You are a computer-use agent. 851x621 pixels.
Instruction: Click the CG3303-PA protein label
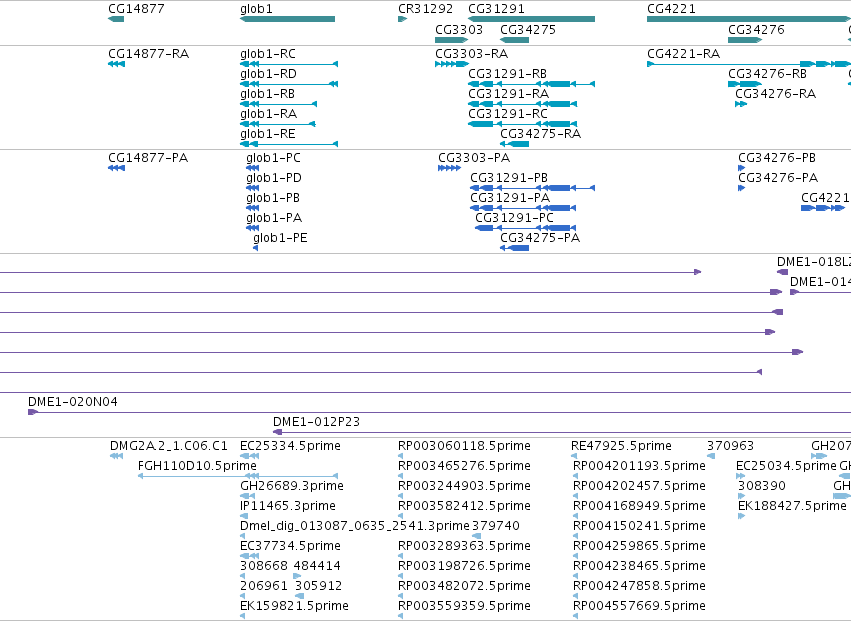tap(474, 158)
